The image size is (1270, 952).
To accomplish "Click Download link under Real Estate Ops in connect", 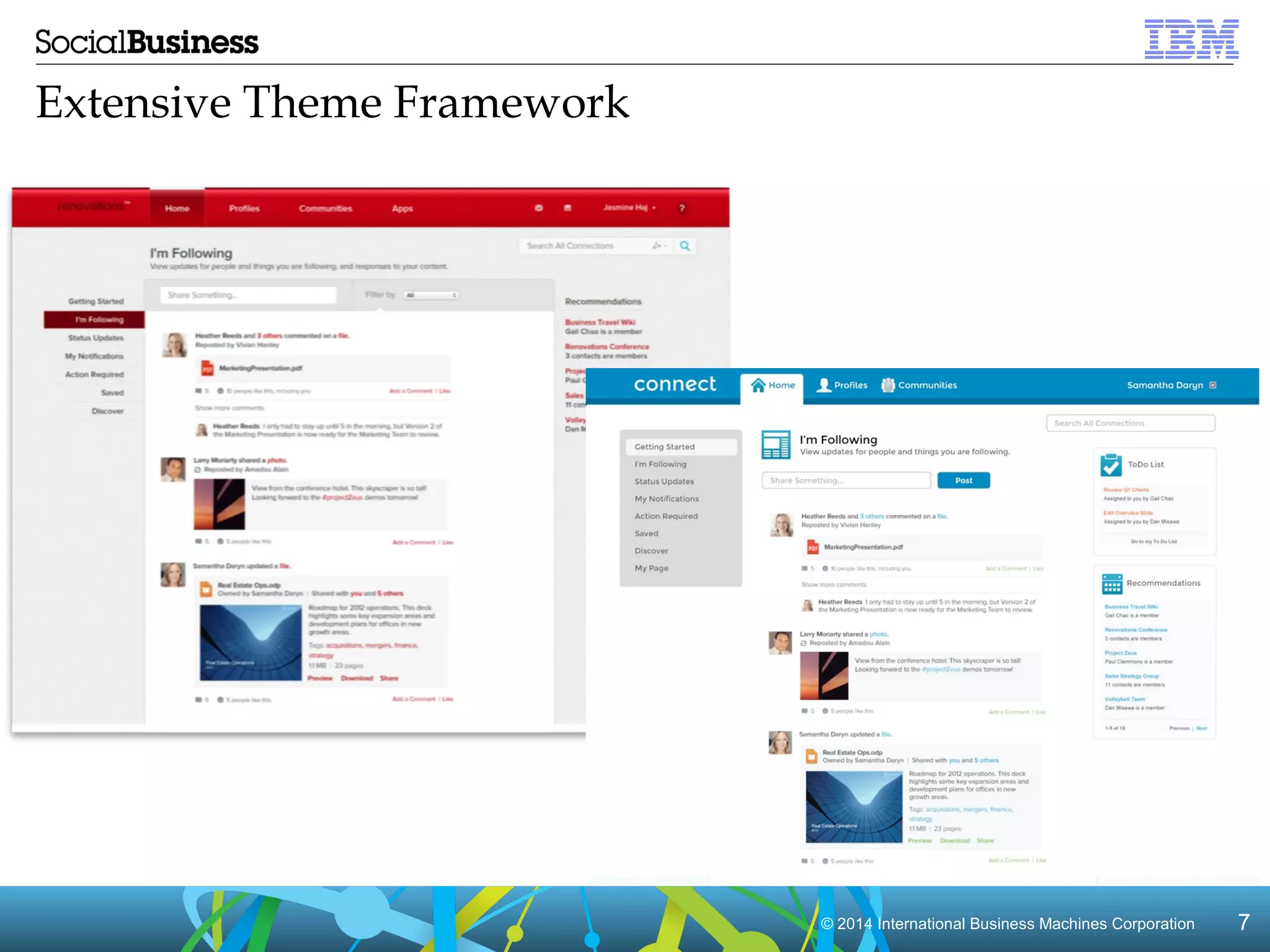I will [954, 841].
